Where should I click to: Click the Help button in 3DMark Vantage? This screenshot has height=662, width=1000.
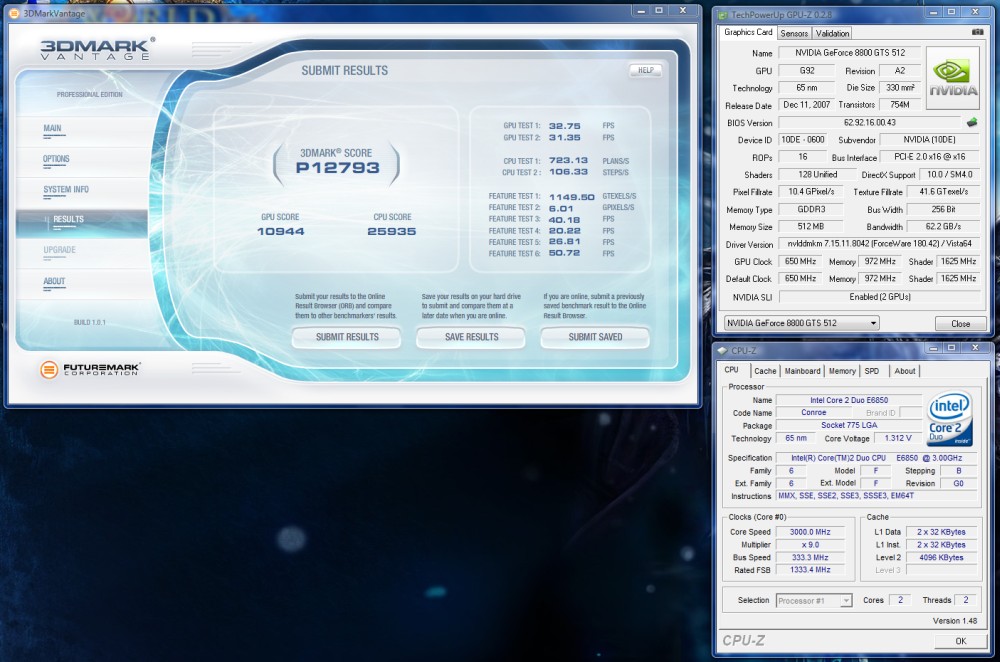[645, 70]
